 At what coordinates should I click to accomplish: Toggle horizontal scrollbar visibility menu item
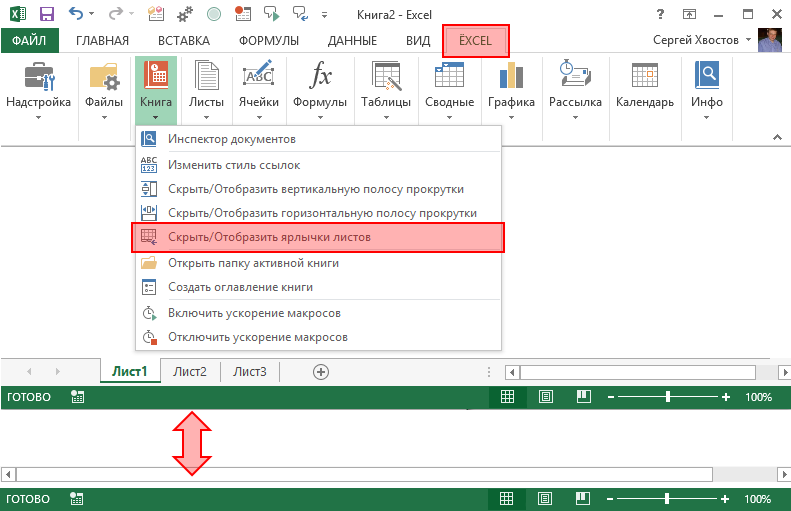(318, 213)
